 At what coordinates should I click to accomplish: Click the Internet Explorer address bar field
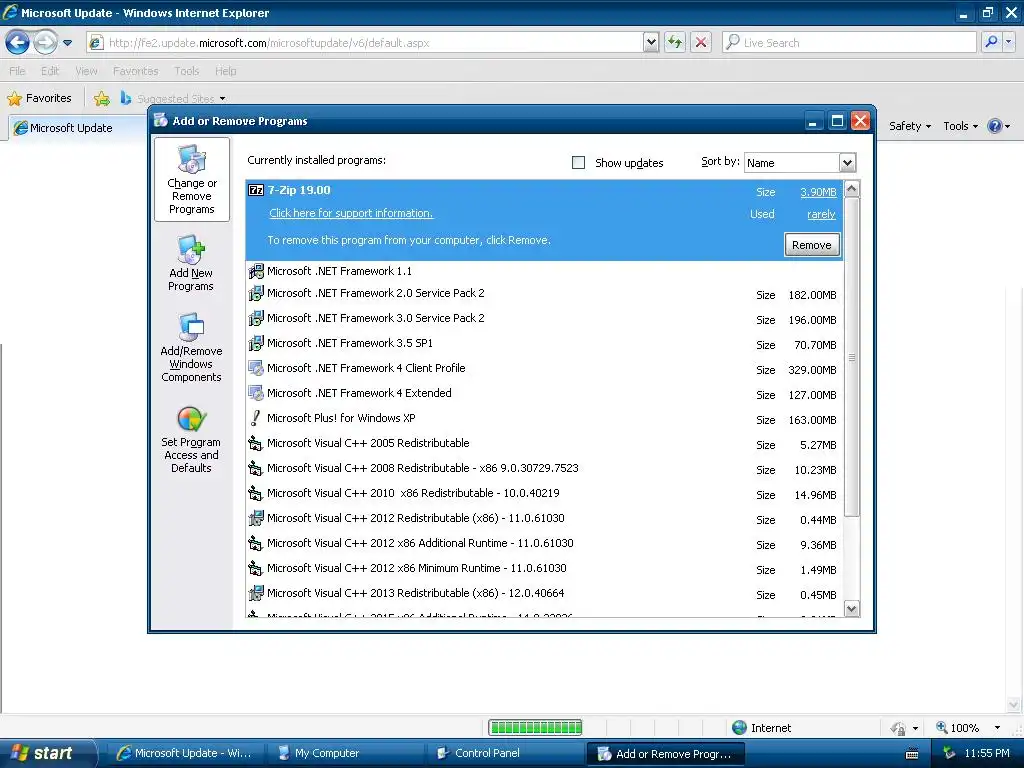374,42
